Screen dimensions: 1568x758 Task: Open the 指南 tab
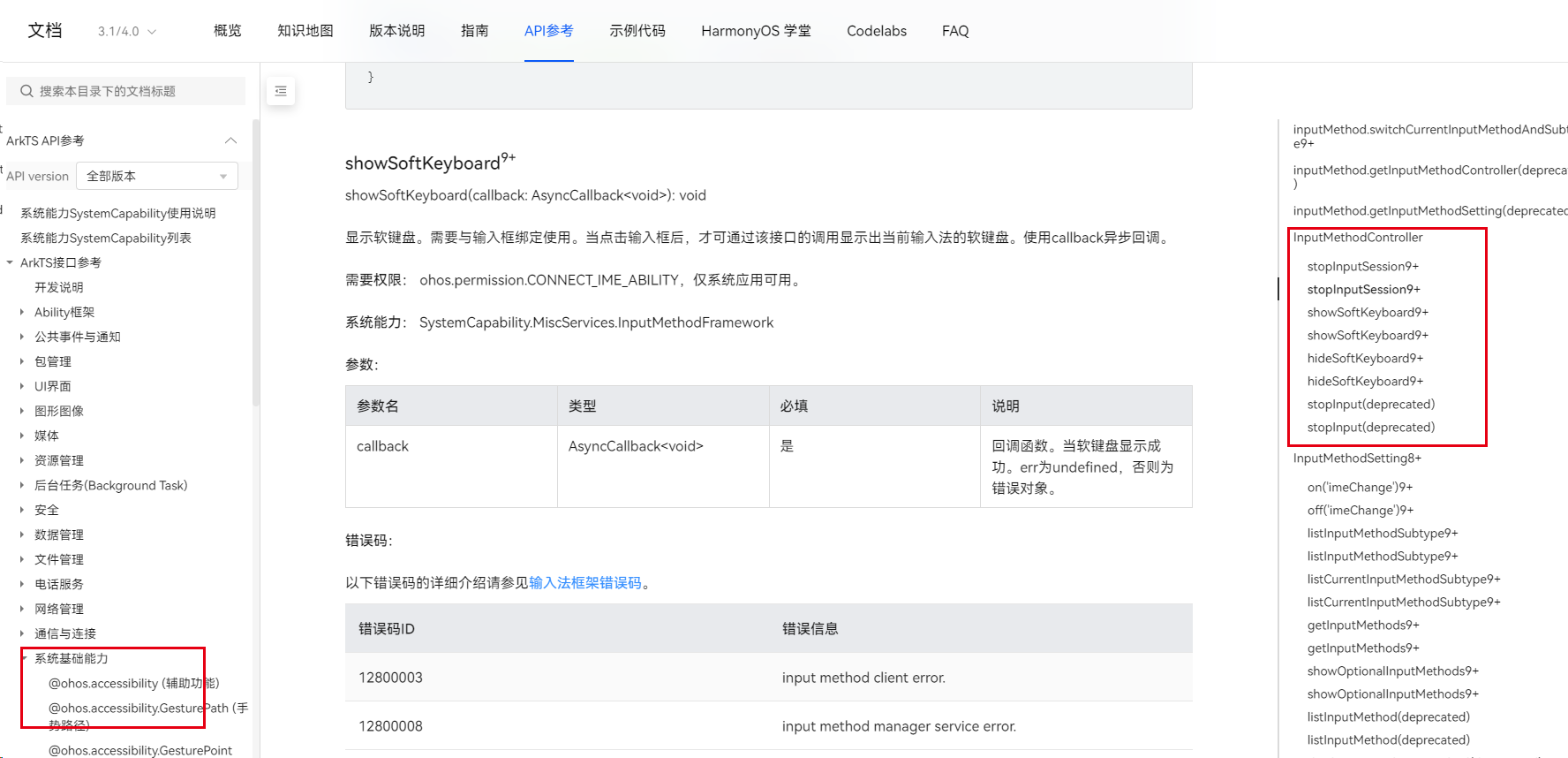(x=475, y=31)
